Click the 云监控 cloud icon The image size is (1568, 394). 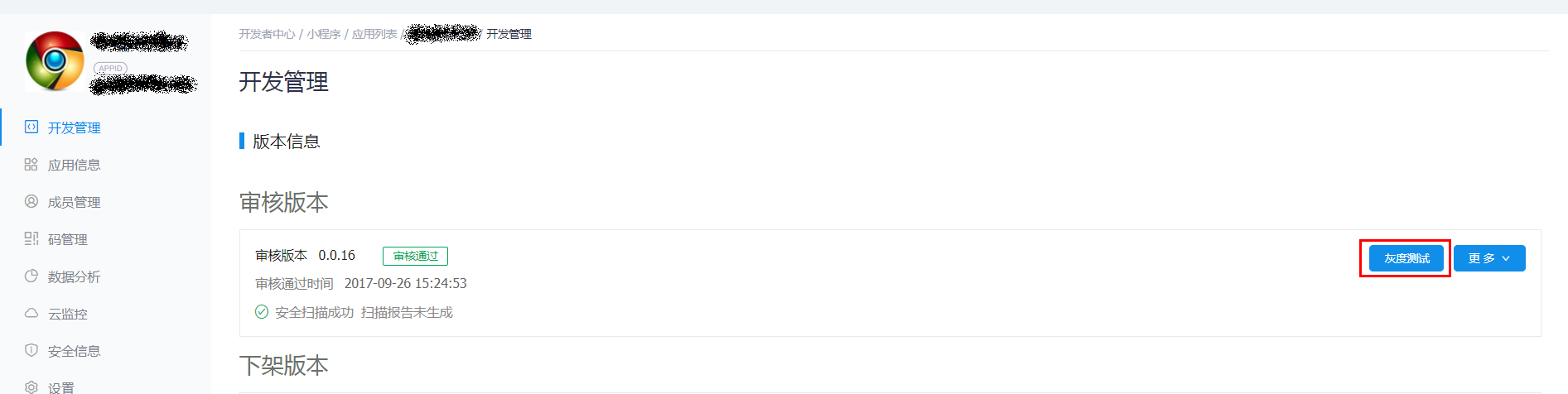pyautogui.click(x=31, y=313)
